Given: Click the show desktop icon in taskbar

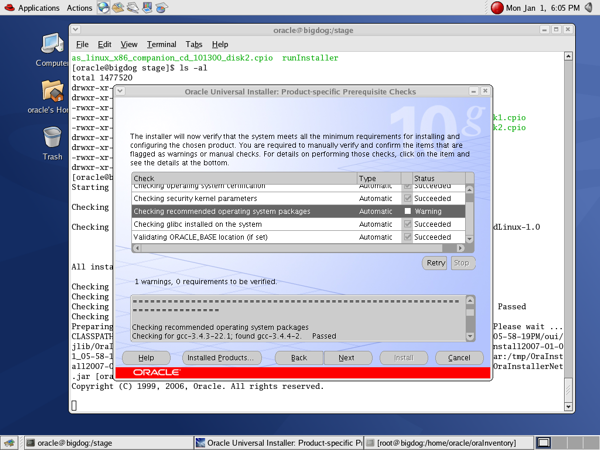Looking at the screenshot, I should pos(9,443).
